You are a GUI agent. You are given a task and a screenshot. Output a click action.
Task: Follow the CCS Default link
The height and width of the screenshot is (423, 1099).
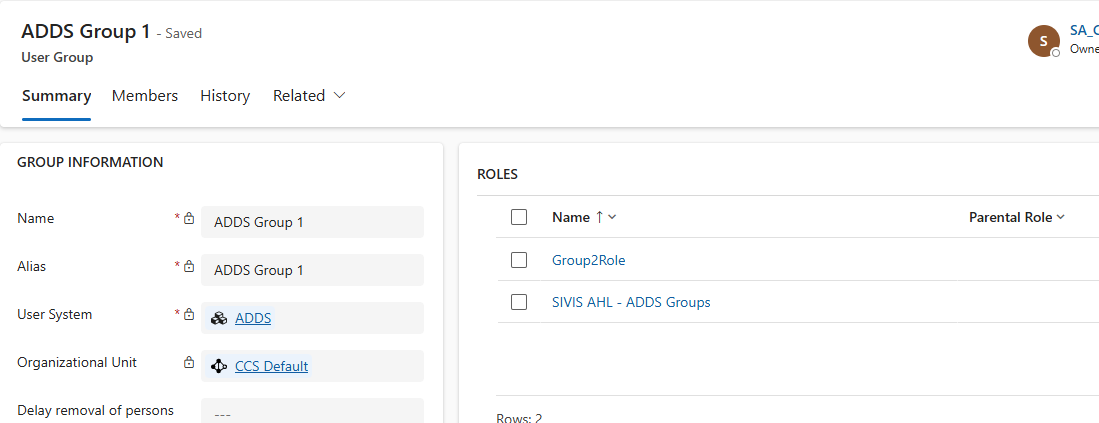point(271,366)
